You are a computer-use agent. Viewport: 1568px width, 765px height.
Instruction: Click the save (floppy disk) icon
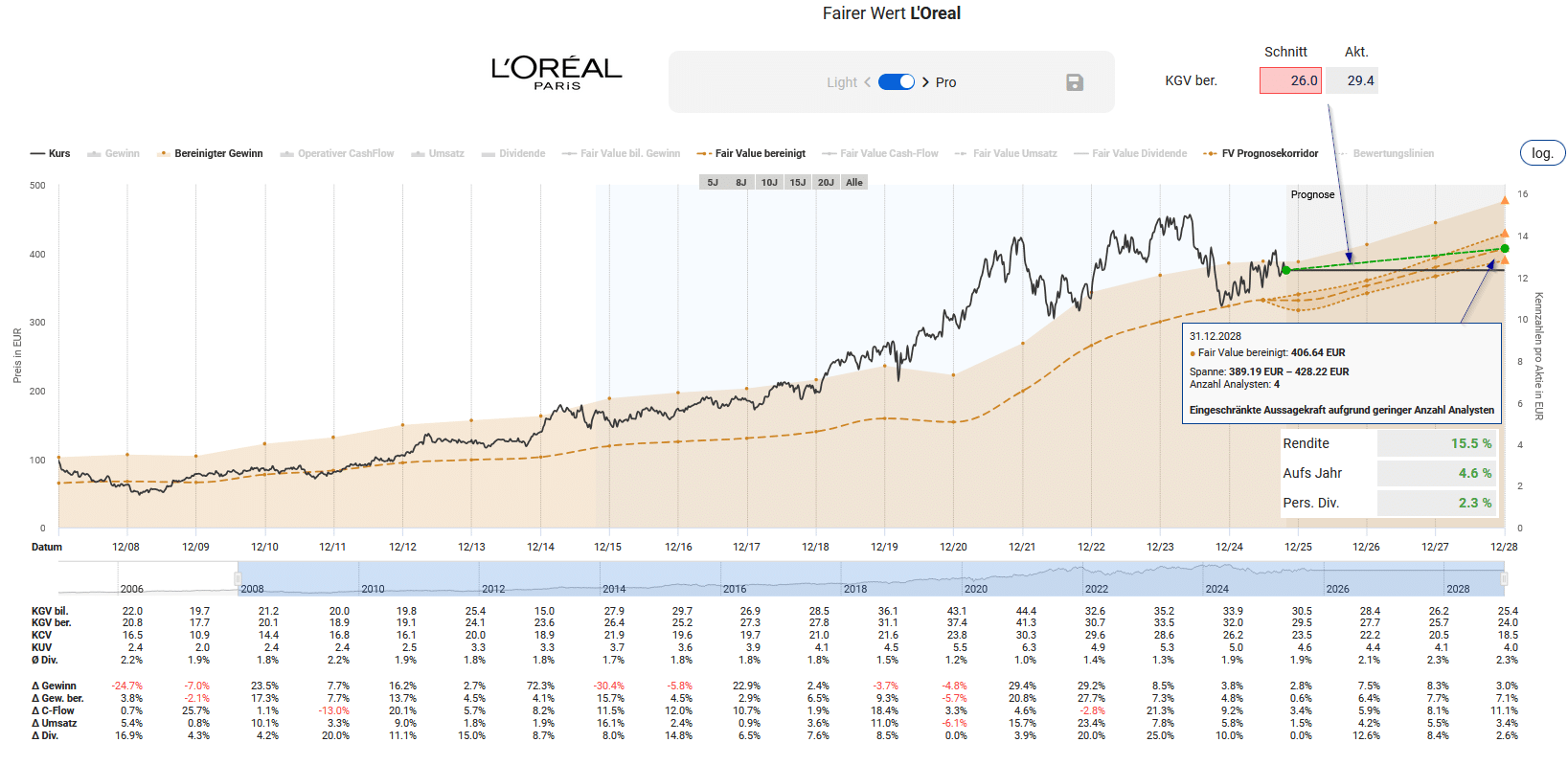tap(1074, 82)
